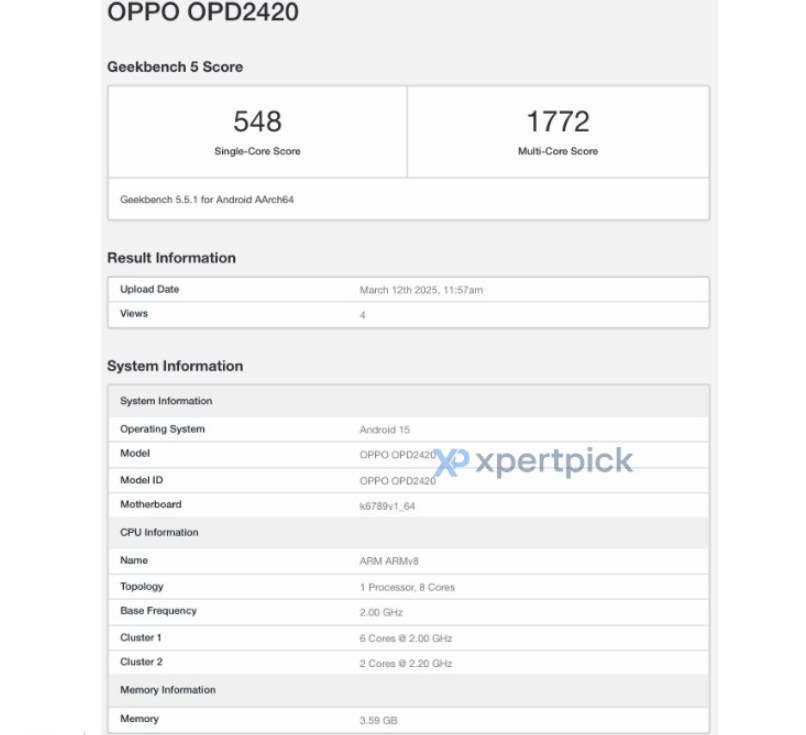The height and width of the screenshot is (735, 806).
Task: Click the Base Frequency row label
Action: pyautogui.click(x=158, y=611)
